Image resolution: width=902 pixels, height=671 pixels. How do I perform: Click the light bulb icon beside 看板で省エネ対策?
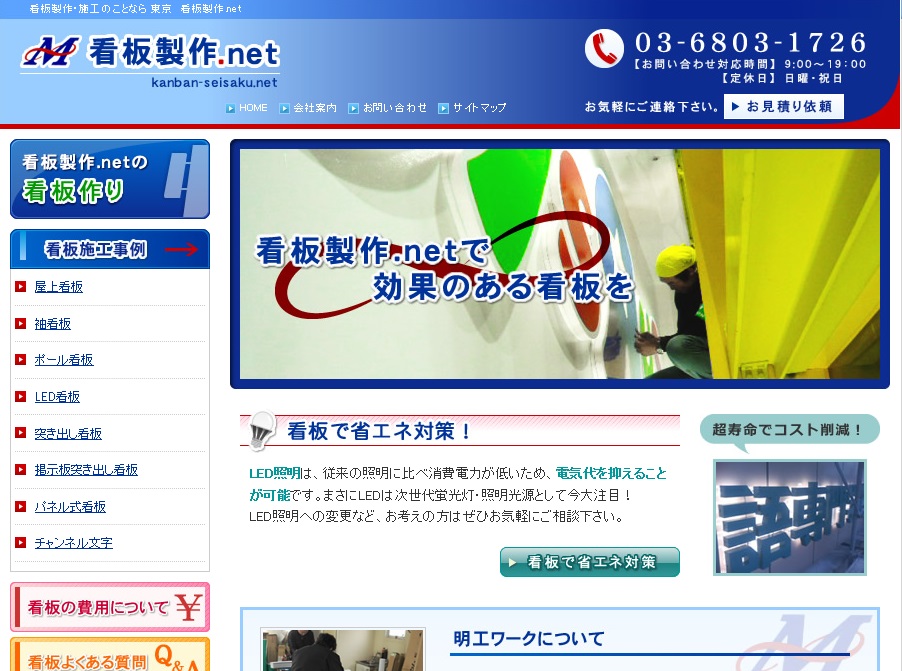262,429
